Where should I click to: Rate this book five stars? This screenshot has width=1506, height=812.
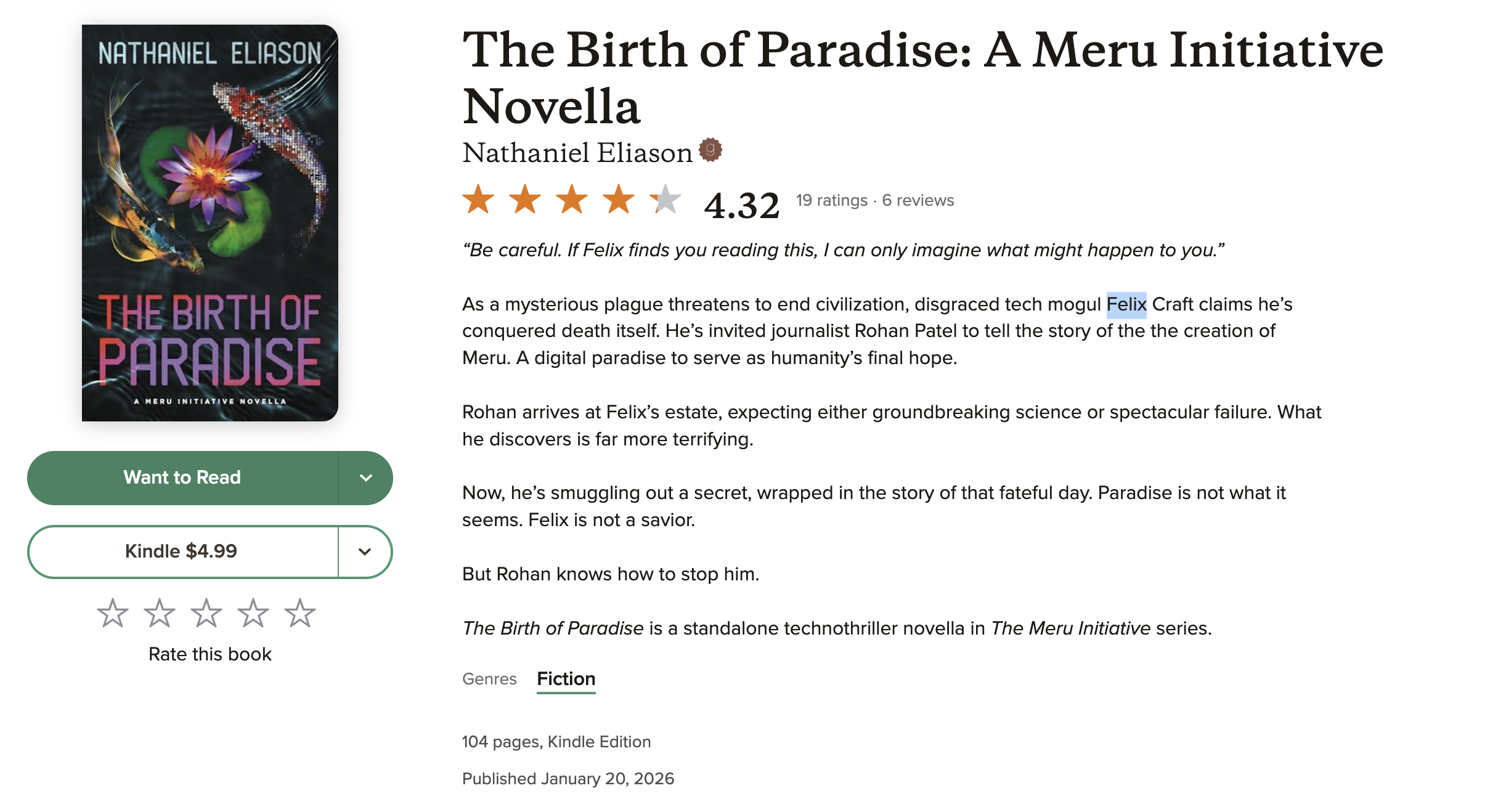point(300,614)
